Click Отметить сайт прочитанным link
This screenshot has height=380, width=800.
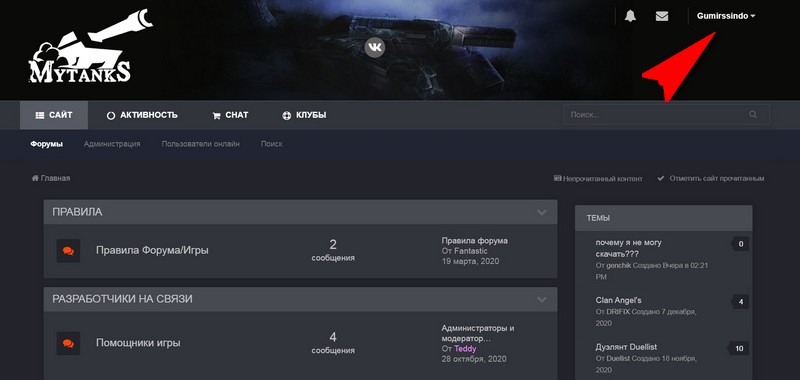711,179
